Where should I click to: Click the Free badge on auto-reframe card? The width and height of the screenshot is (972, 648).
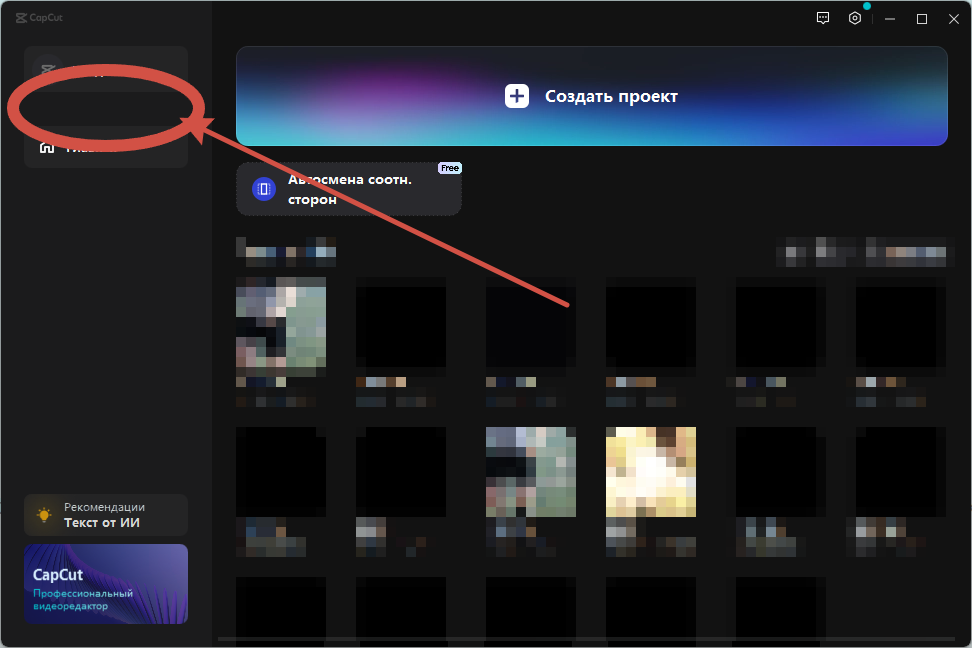coord(450,168)
